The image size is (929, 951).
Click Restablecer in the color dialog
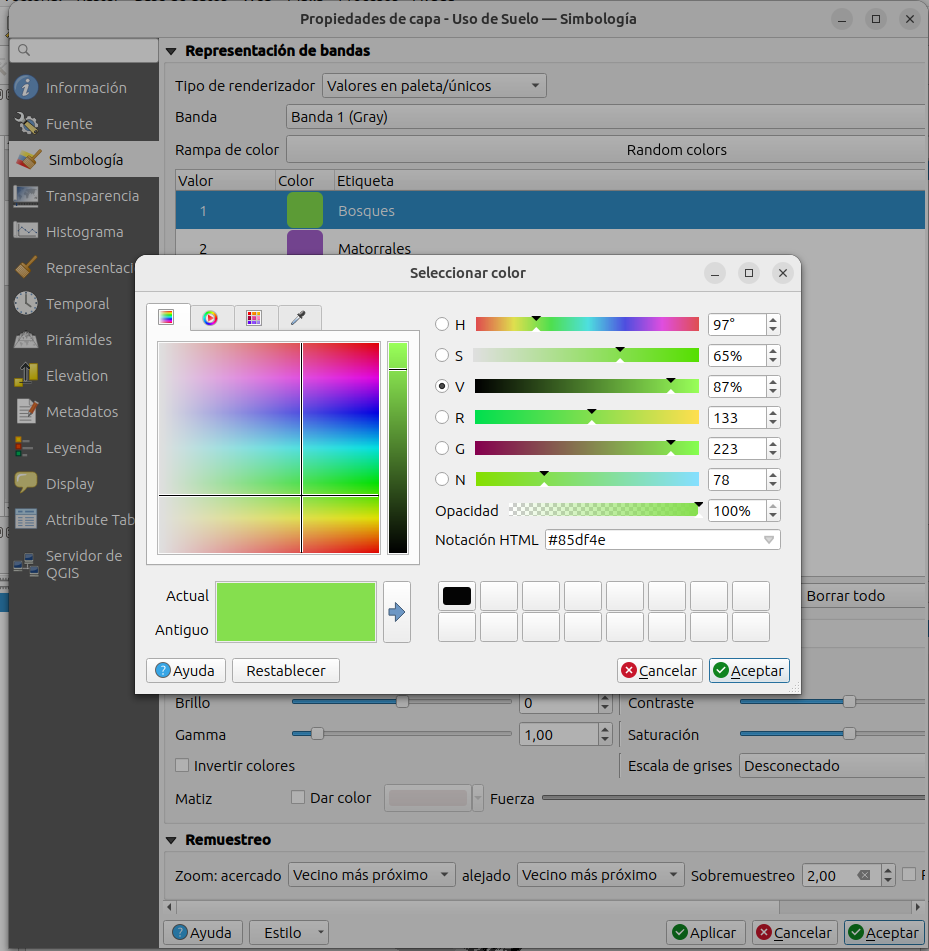(x=285, y=671)
